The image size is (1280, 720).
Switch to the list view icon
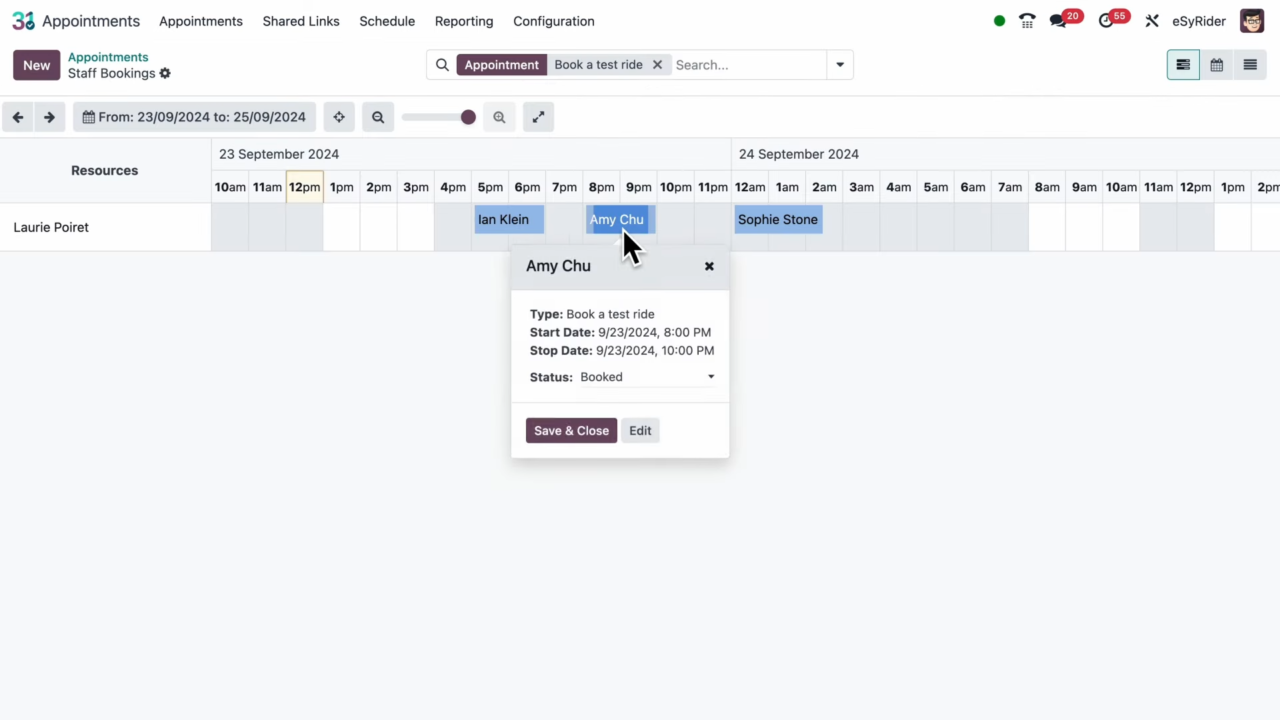pyautogui.click(x=1250, y=64)
